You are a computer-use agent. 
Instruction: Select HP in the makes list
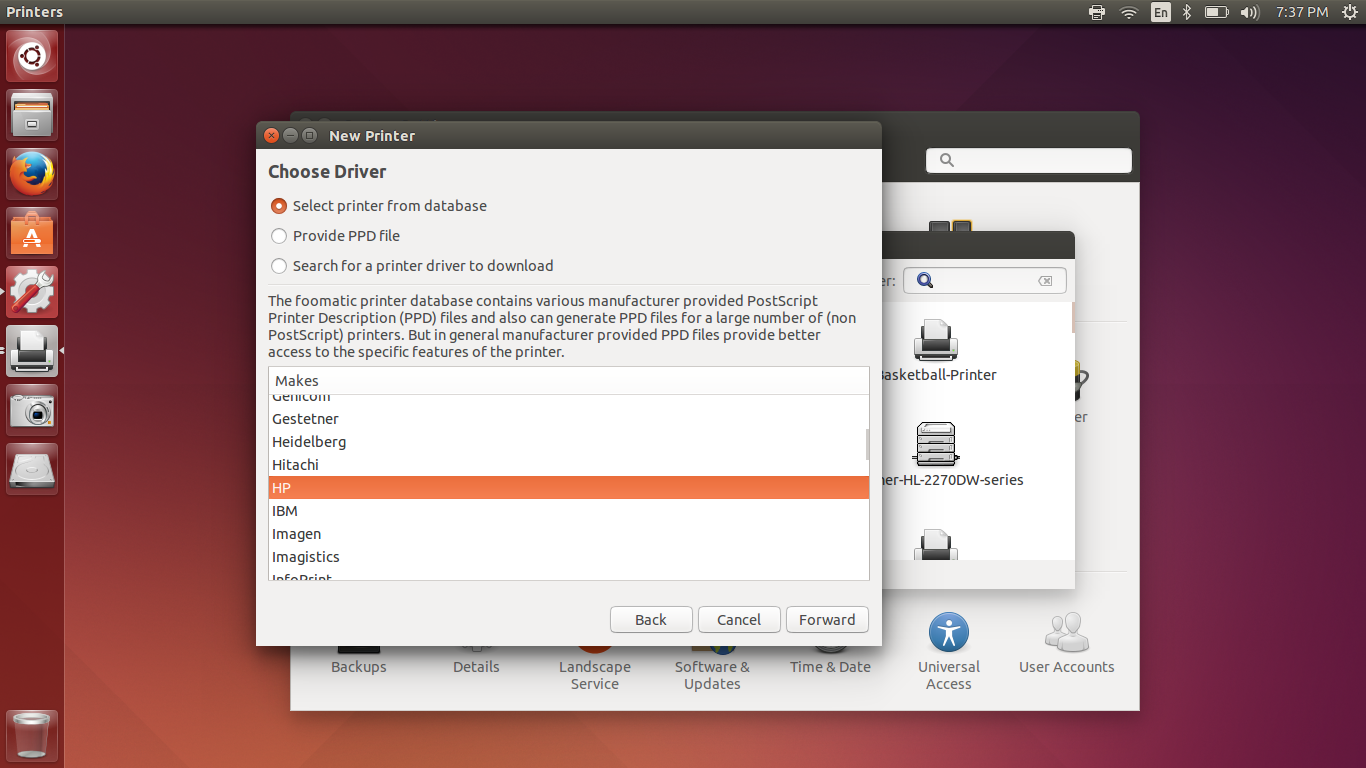pos(569,488)
